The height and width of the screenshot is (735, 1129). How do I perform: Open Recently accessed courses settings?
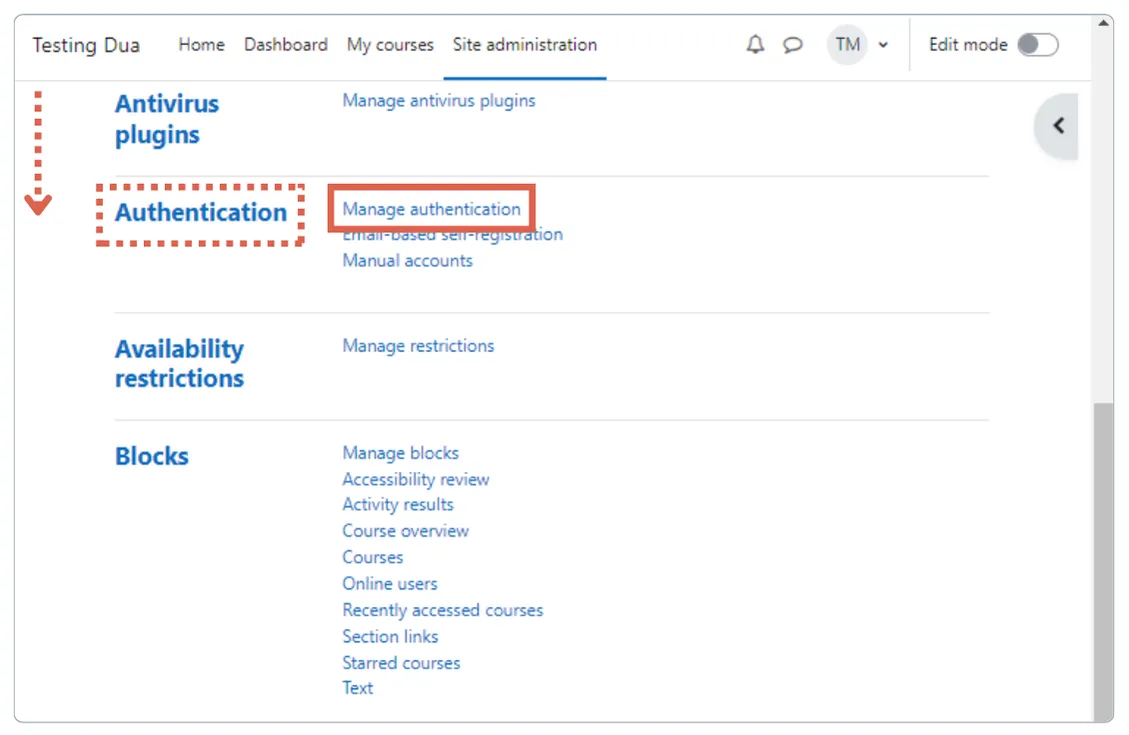pos(443,609)
